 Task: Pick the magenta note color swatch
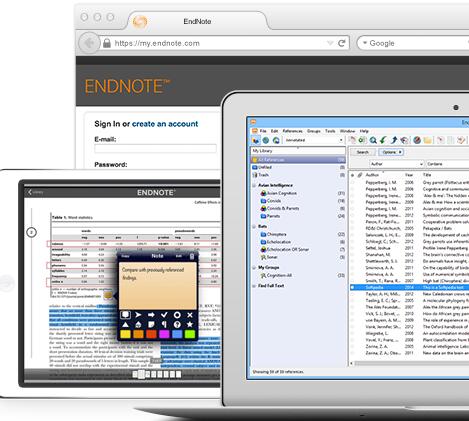164,334
